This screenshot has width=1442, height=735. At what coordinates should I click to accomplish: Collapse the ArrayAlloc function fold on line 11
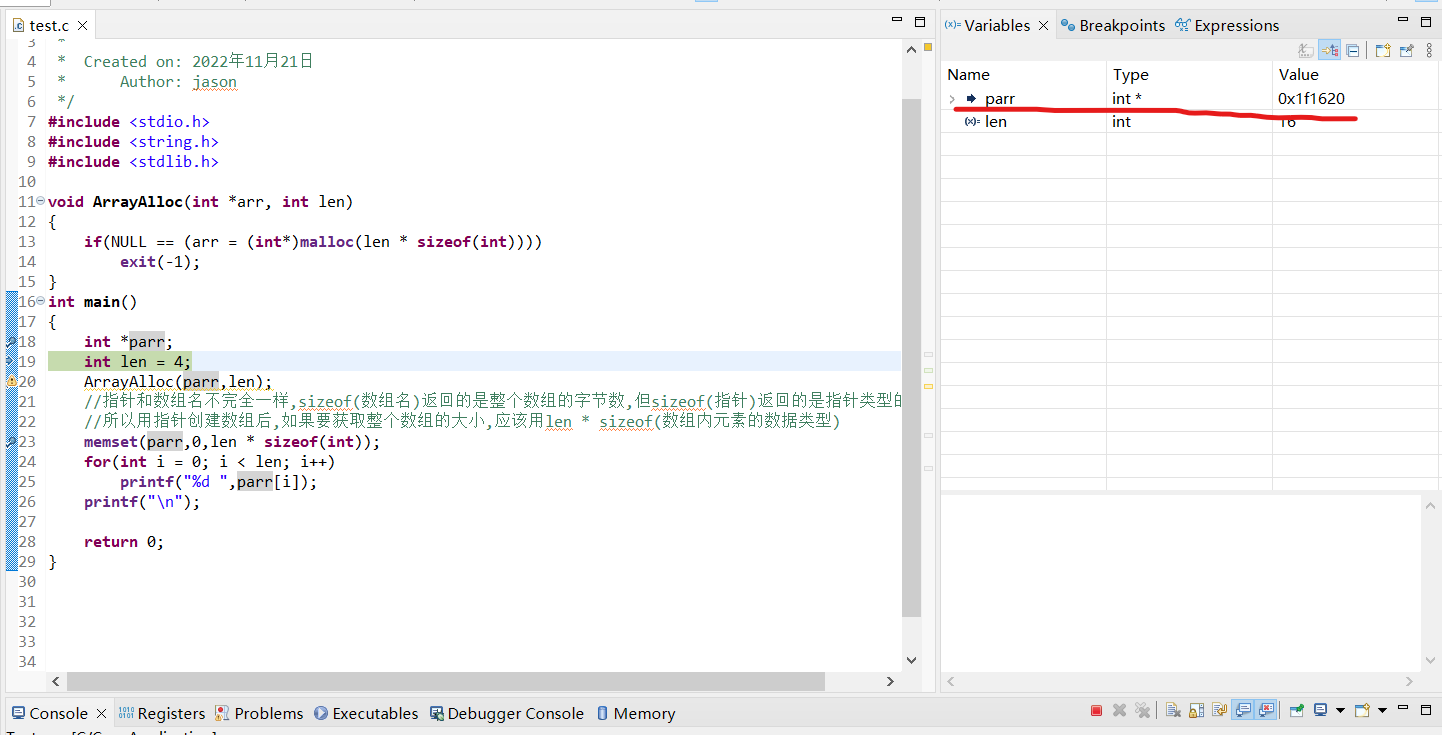40,202
